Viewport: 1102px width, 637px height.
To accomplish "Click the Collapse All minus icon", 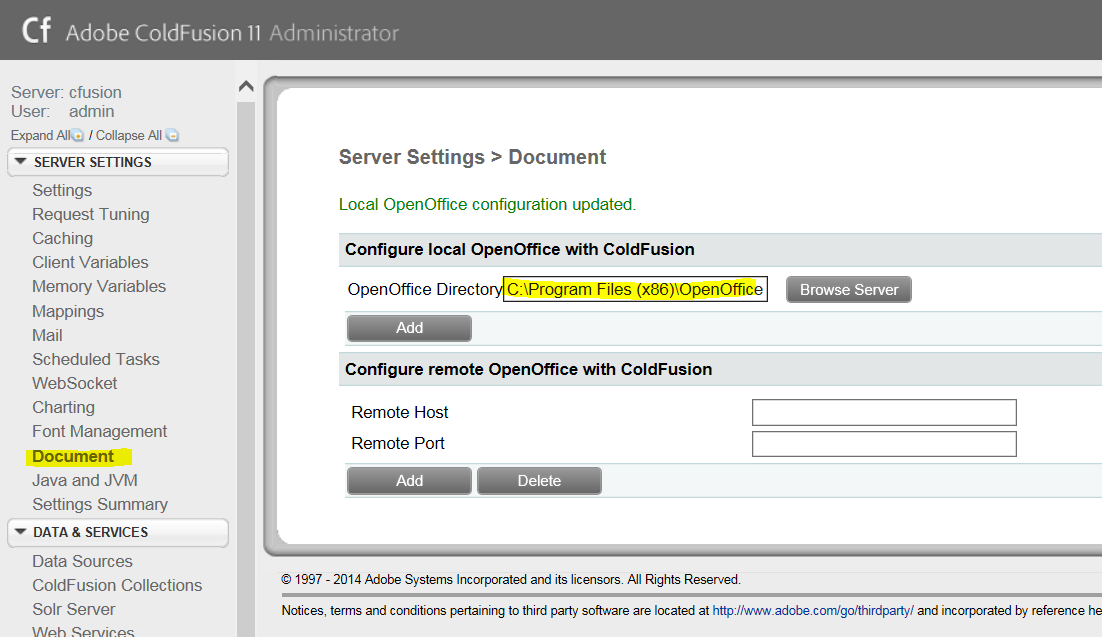I will (172, 136).
